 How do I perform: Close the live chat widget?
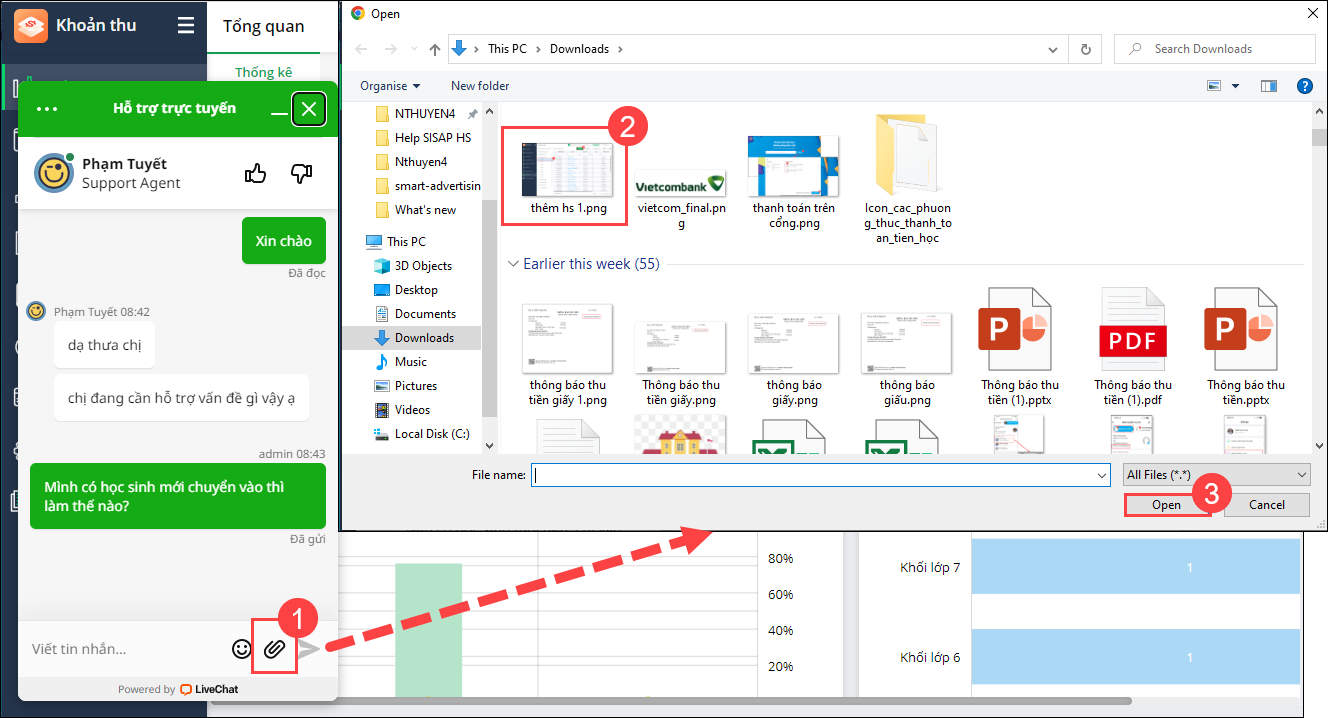(309, 109)
